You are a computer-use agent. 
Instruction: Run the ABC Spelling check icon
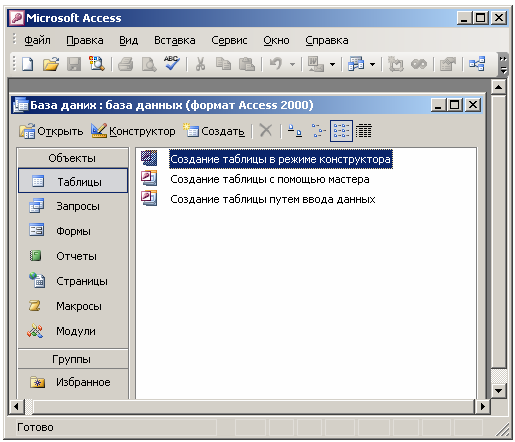pyautogui.click(x=172, y=63)
